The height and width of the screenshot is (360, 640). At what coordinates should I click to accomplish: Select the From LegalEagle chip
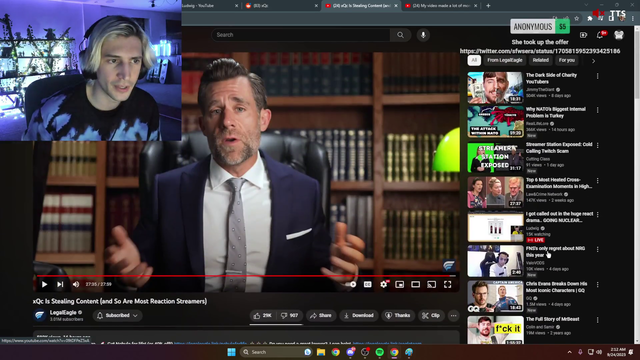(504, 60)
